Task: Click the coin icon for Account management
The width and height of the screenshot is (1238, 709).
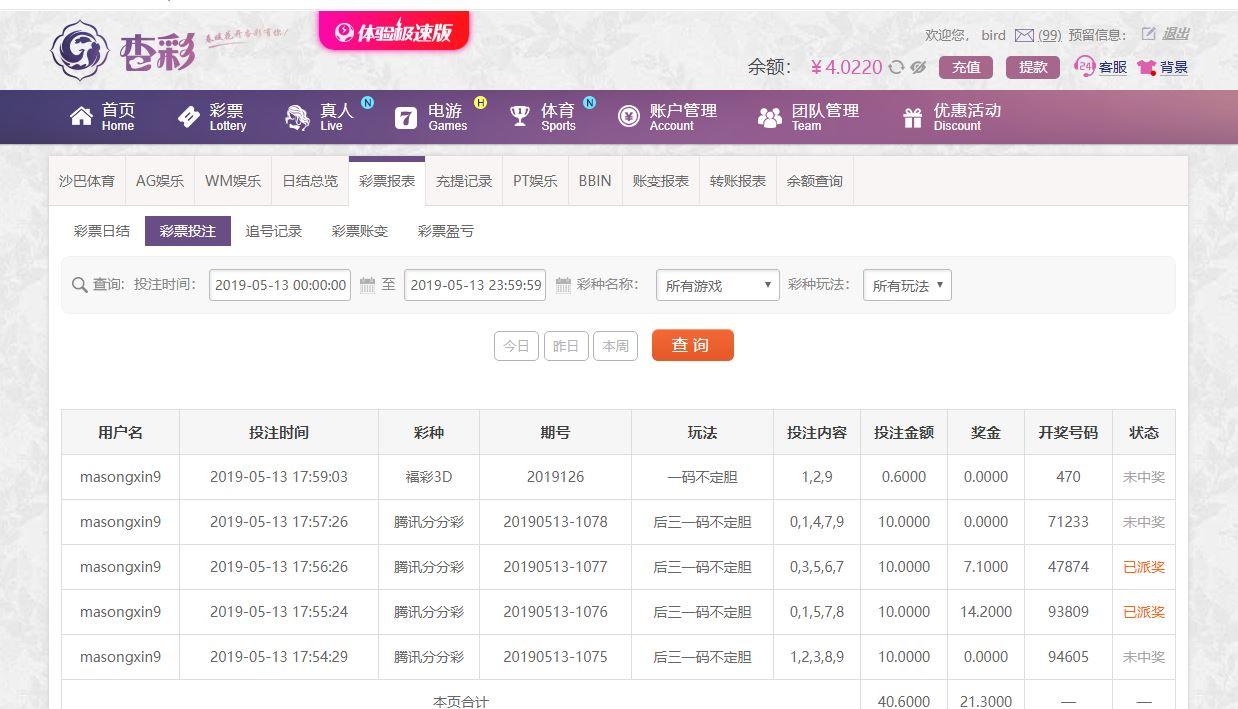Action: point(628,117)
